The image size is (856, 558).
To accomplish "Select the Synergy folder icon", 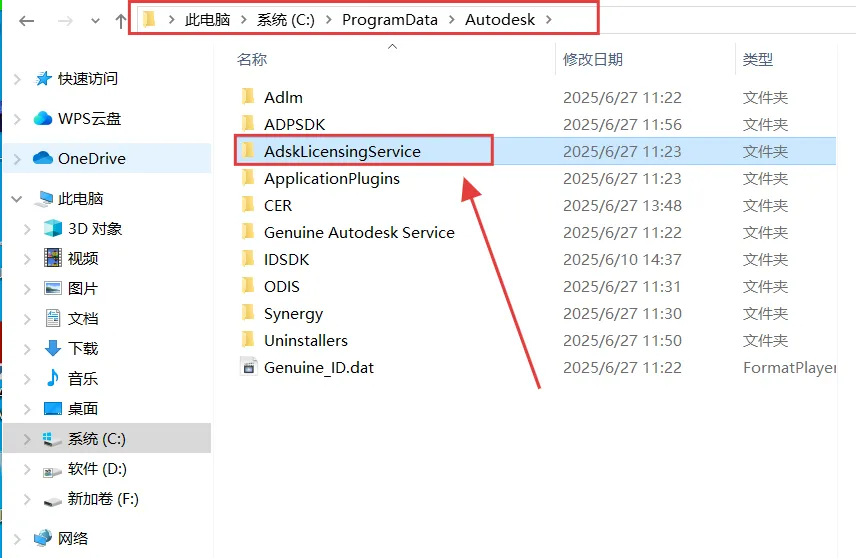I will (x=248, y=312).
